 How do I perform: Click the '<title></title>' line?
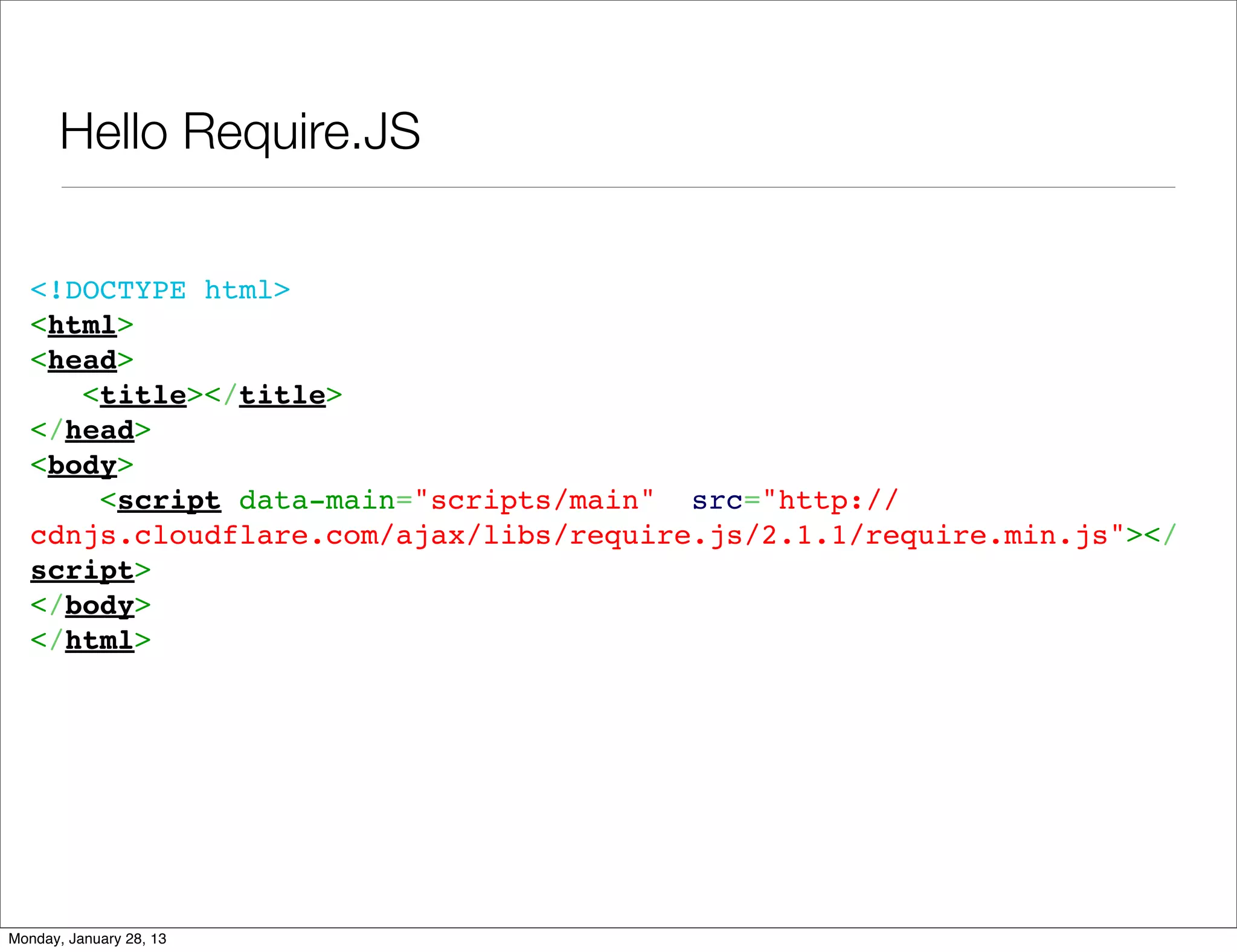click(213, 396)
